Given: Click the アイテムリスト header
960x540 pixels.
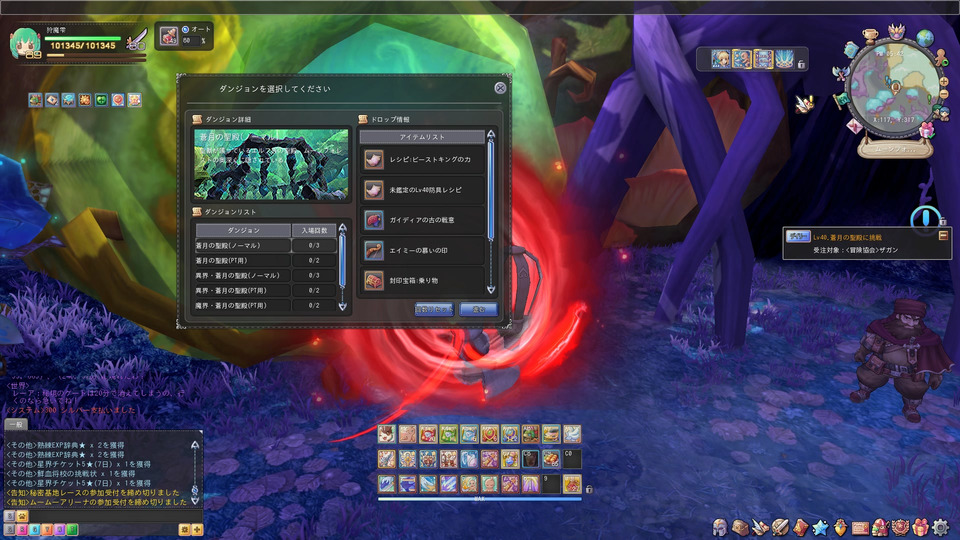Looking at the screenshot, I should coord(422,137).
